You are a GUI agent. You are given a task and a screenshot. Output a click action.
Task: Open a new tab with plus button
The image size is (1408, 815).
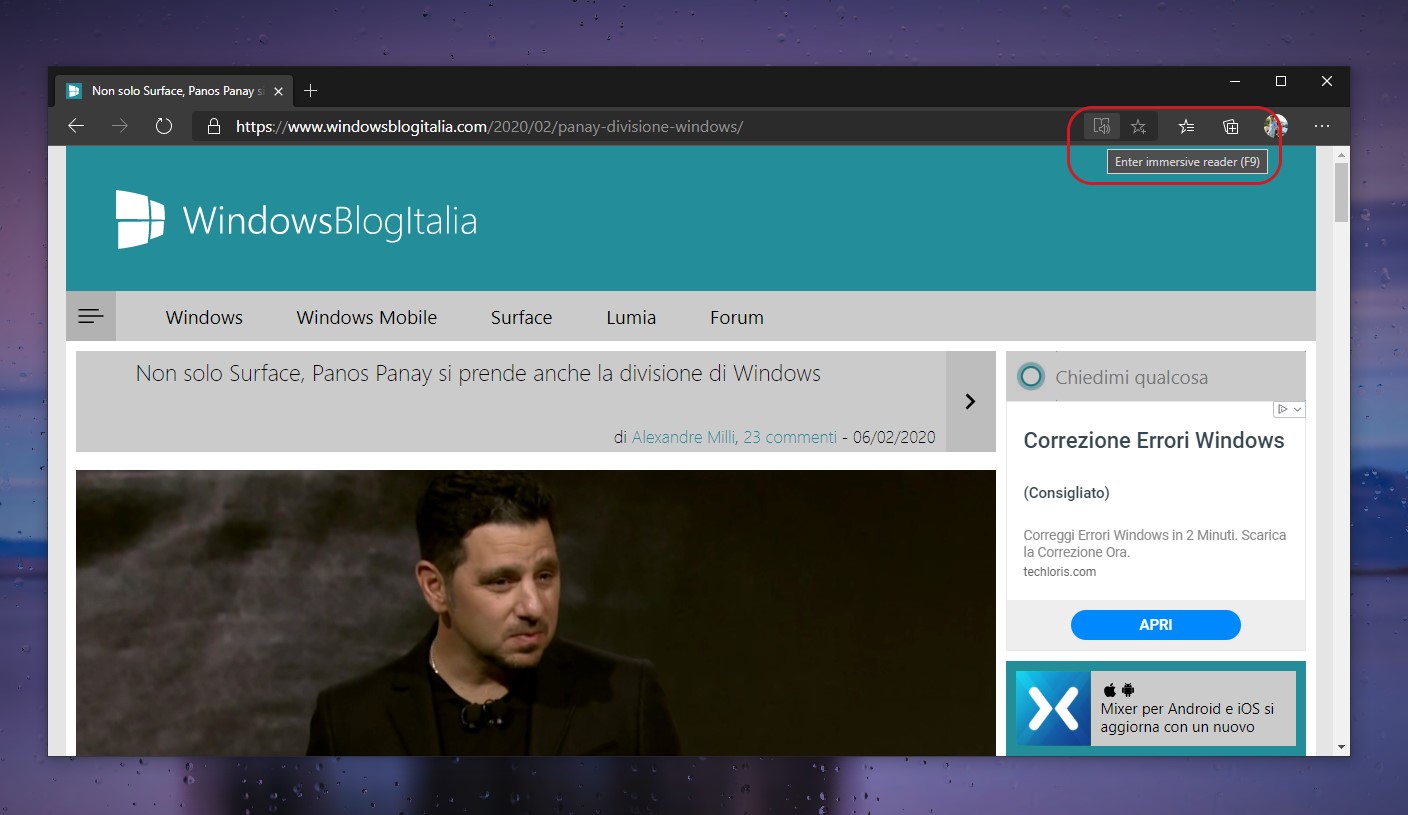(310, 91)
